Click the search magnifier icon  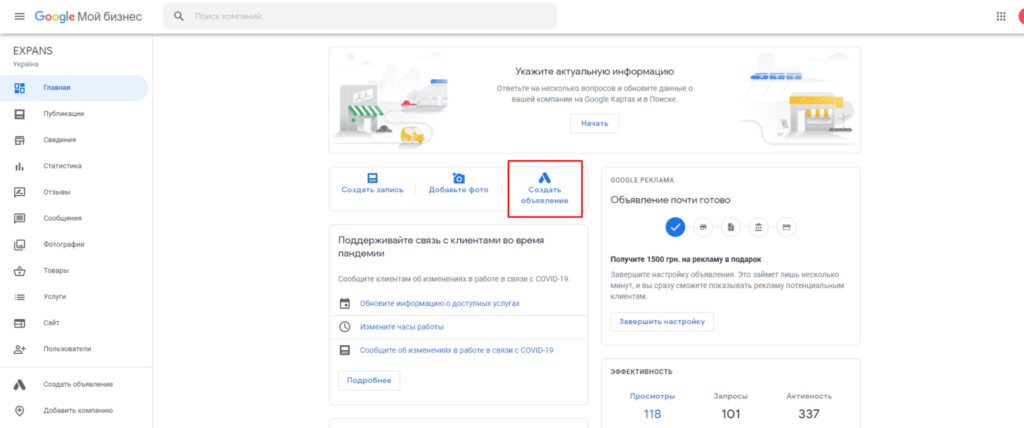[x=178, y=16]
